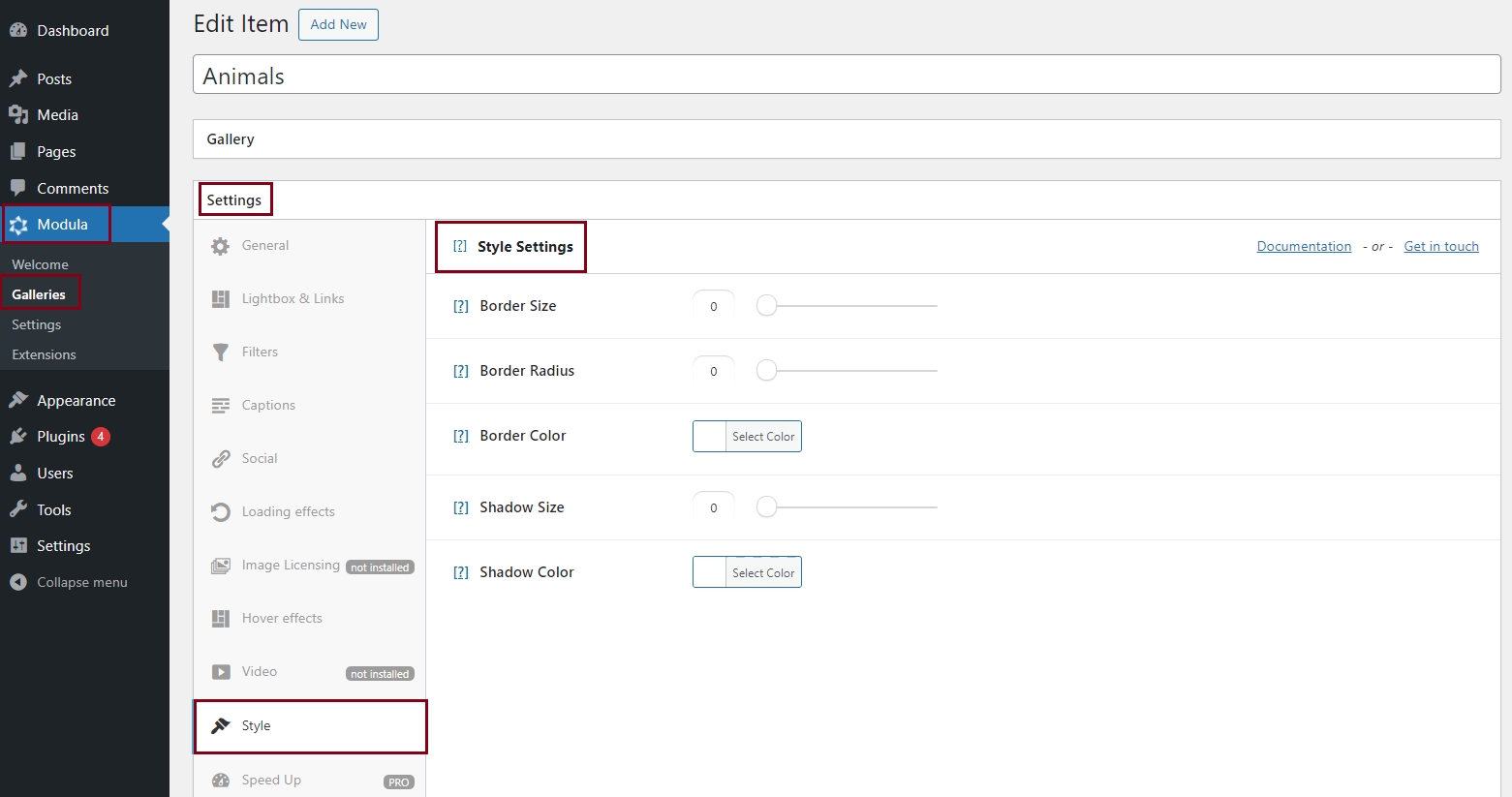Click the Get in touch link
Image resolution: width=1512 pixels, height=797 pixels.
click(1440, 246)
